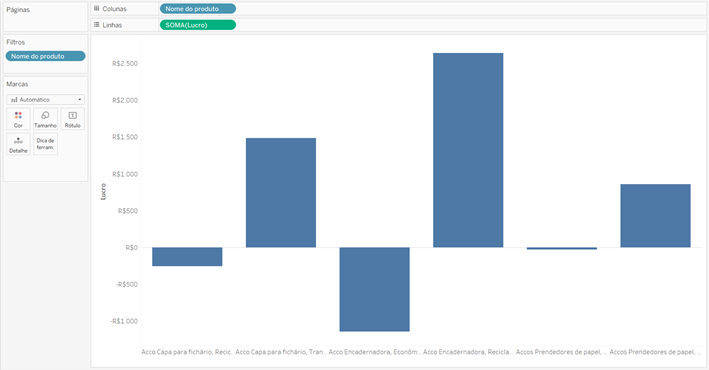Select the -R$1.000 axis label
The width and height of the screenshot is (709, 370).
click(124, 321)
